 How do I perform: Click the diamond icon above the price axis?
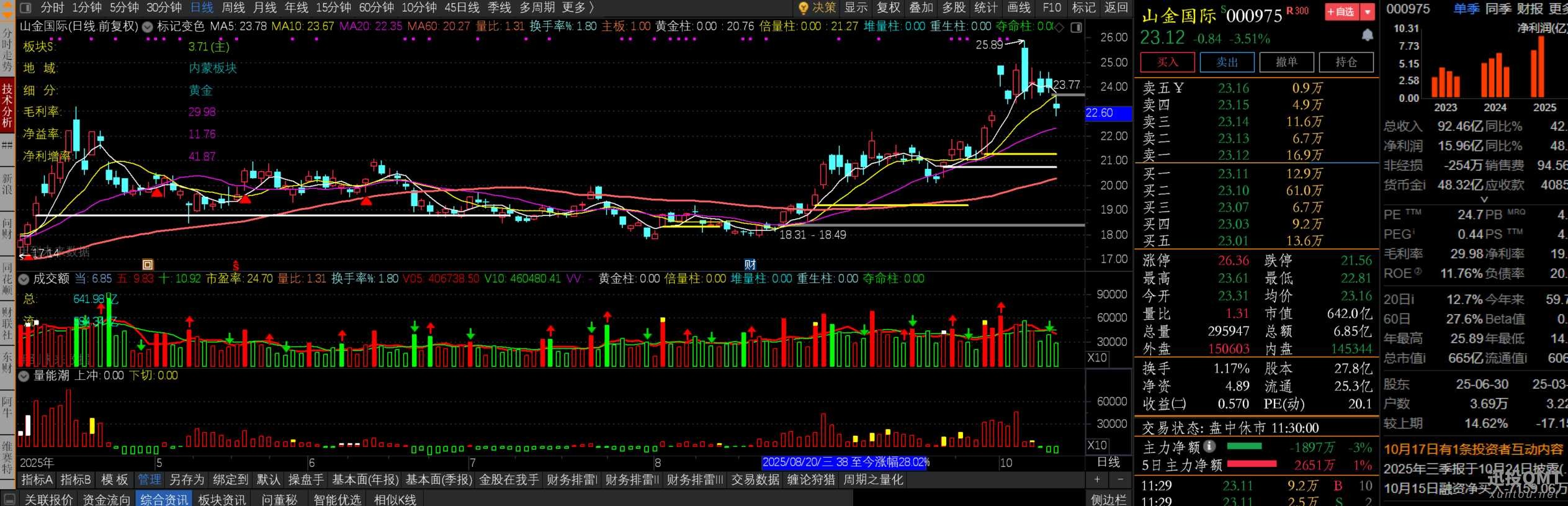(x=1059, y=27)
